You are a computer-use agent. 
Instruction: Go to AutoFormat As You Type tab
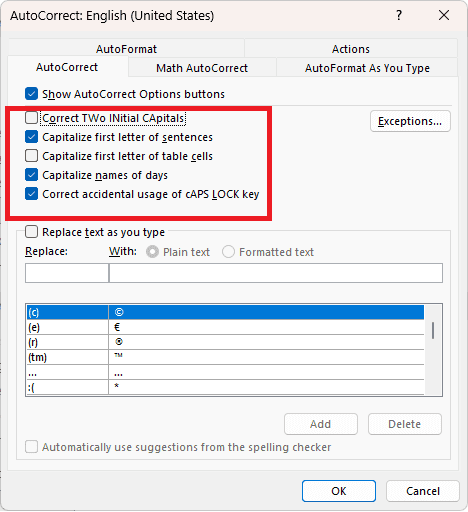pos(367,68)
